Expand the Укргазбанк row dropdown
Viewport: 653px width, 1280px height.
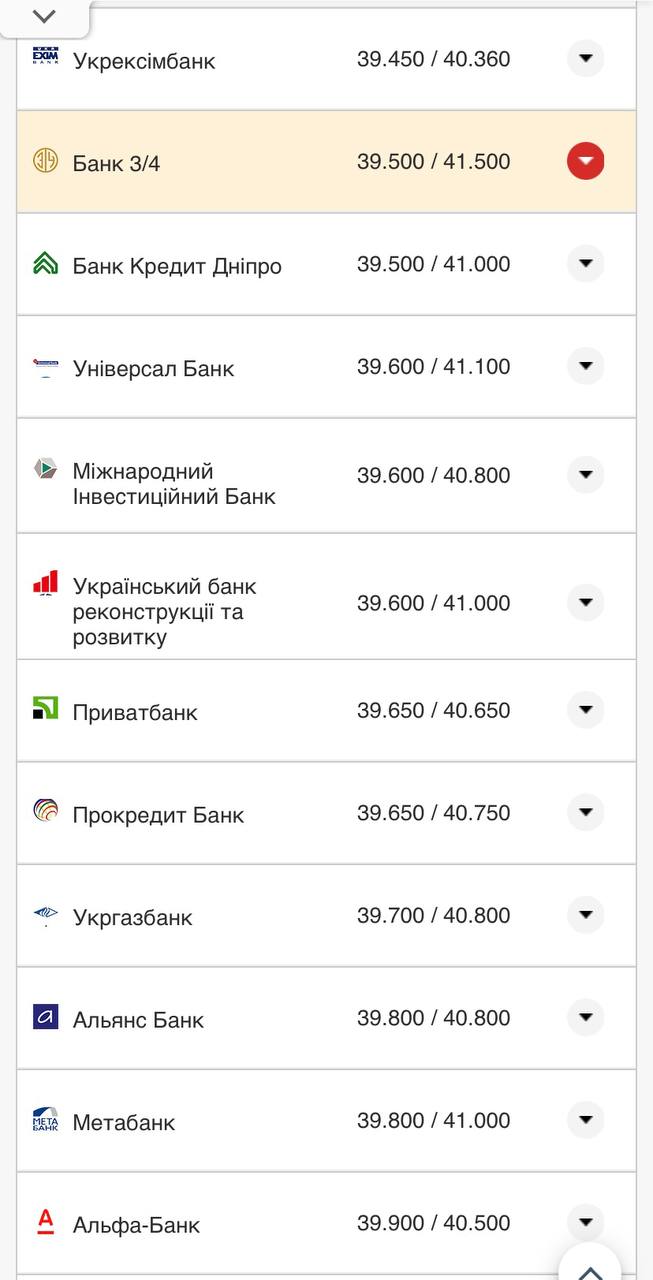click(585, 914)
